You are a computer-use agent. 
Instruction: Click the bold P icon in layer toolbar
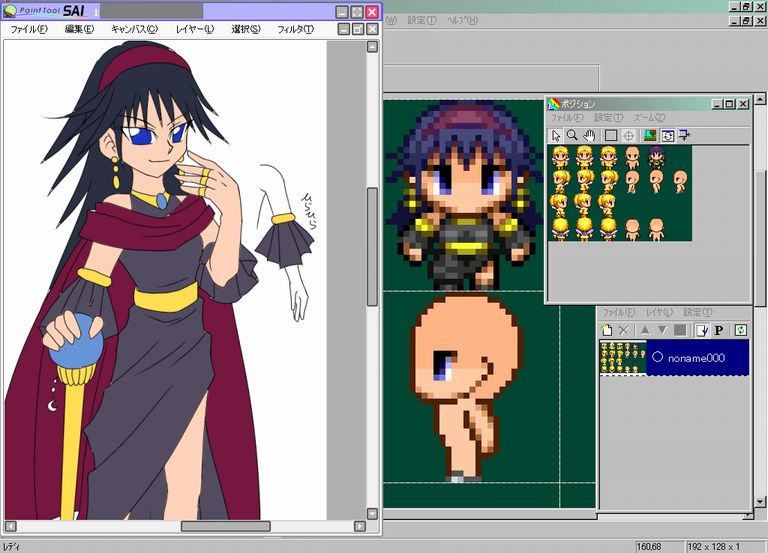point(719,331)
